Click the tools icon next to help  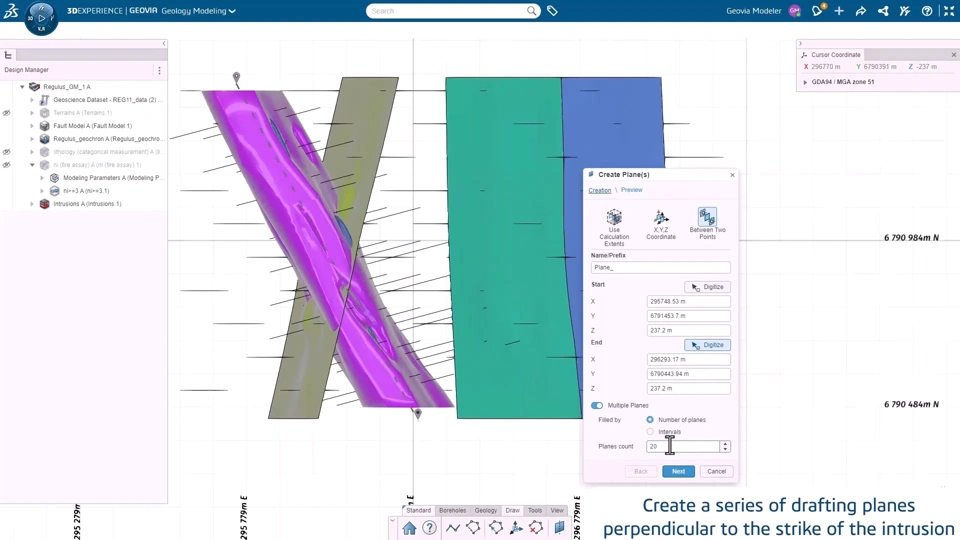pos(905,11)
